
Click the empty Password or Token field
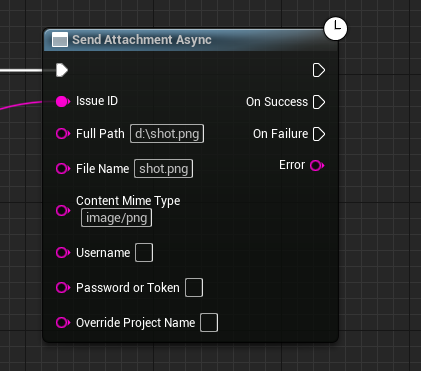pyautogui.click(x=194, y=287)
